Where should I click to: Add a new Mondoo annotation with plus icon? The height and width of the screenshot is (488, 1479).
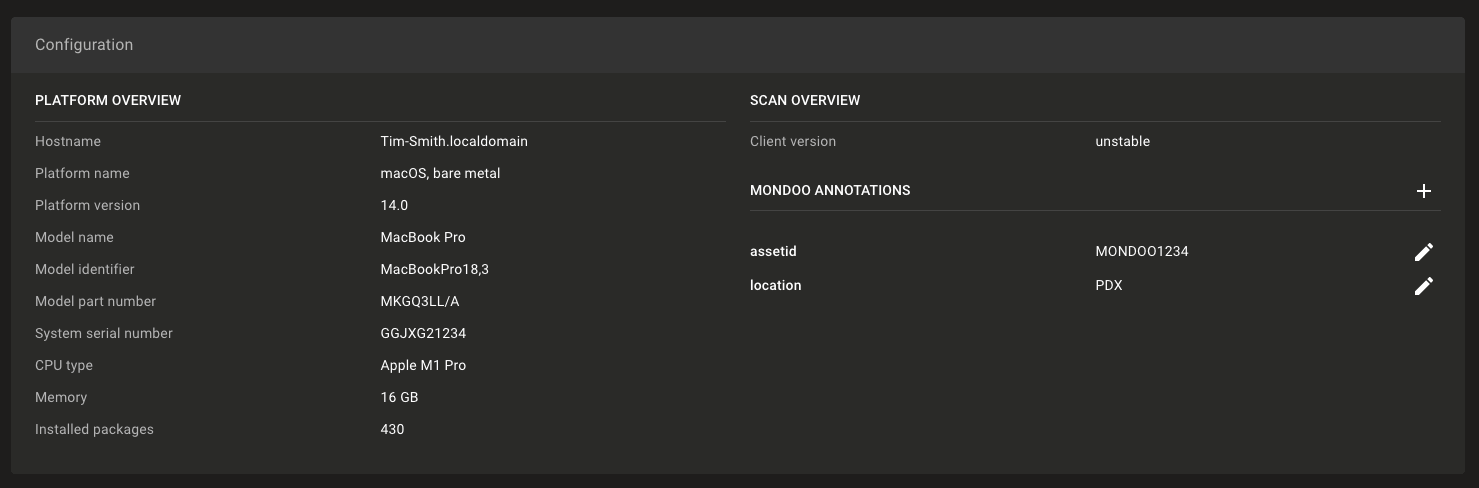pos(1424,191)
